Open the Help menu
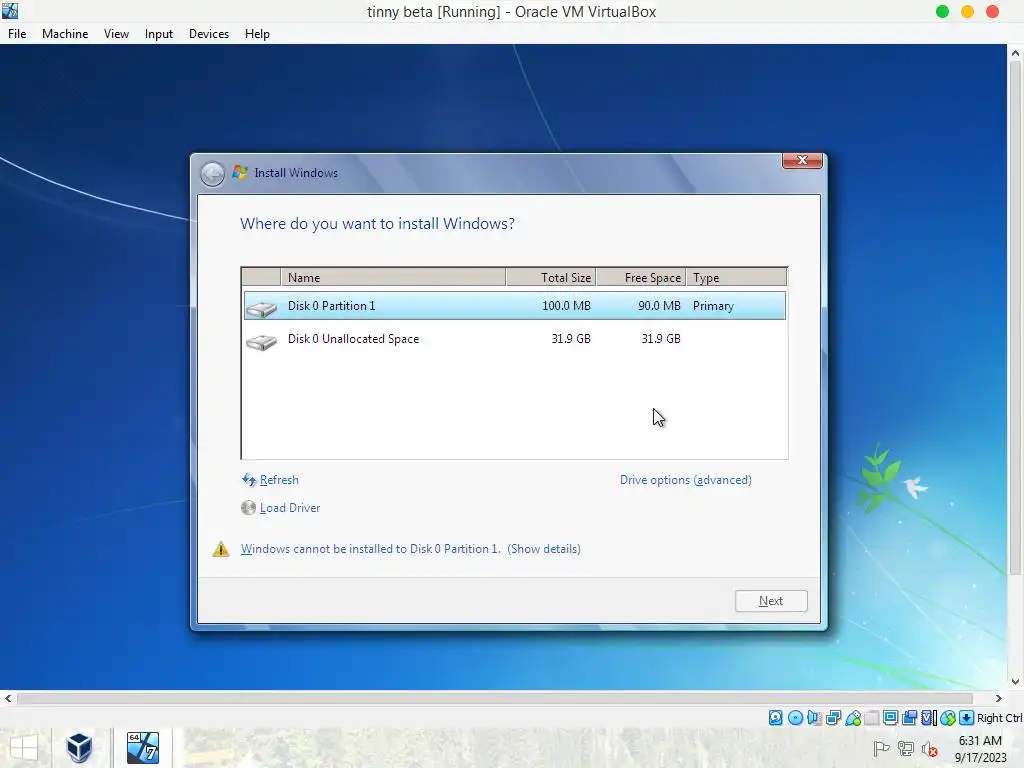 [257, 34]
